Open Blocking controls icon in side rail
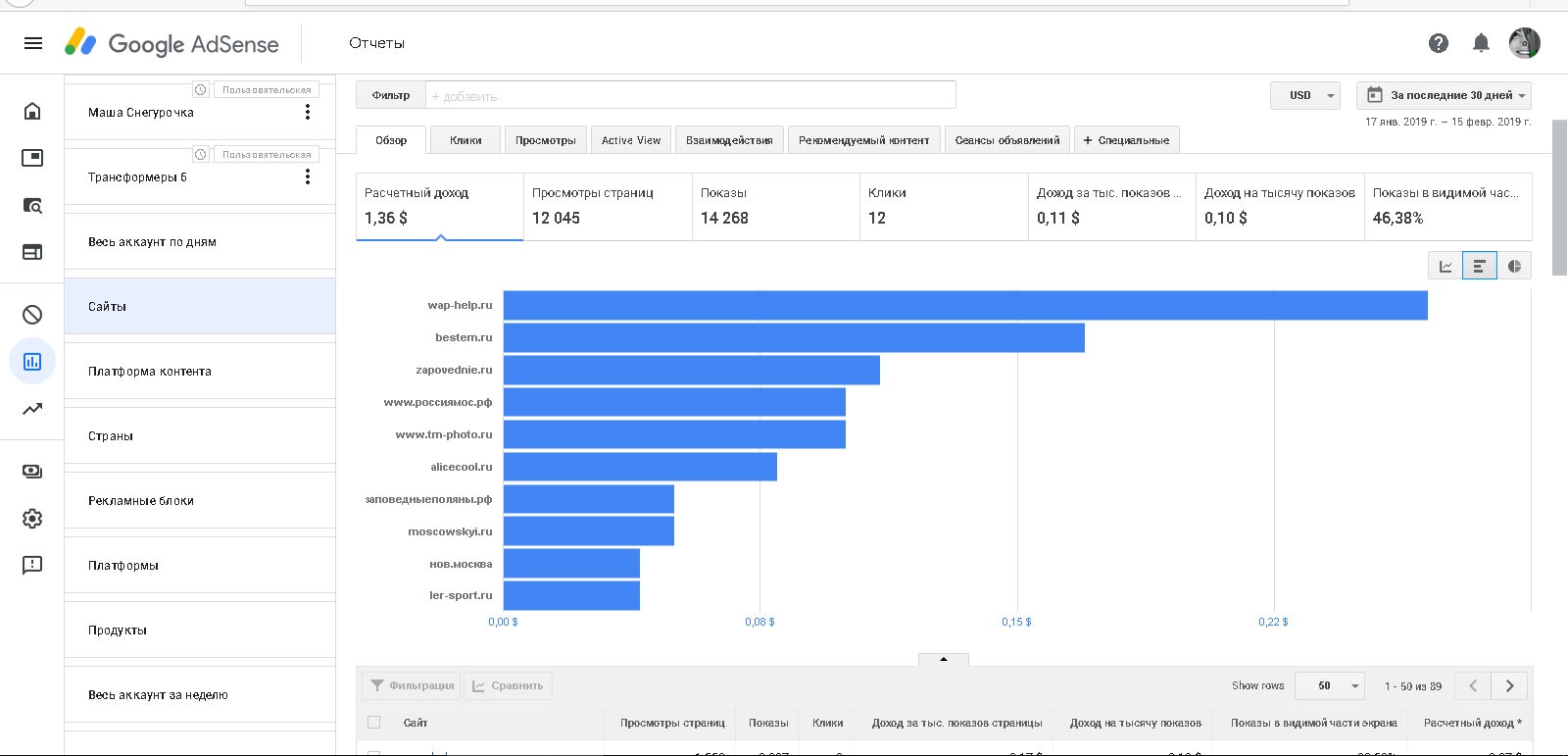Image resolution: width=1568 pixels, height=756 pixels. 32,315
